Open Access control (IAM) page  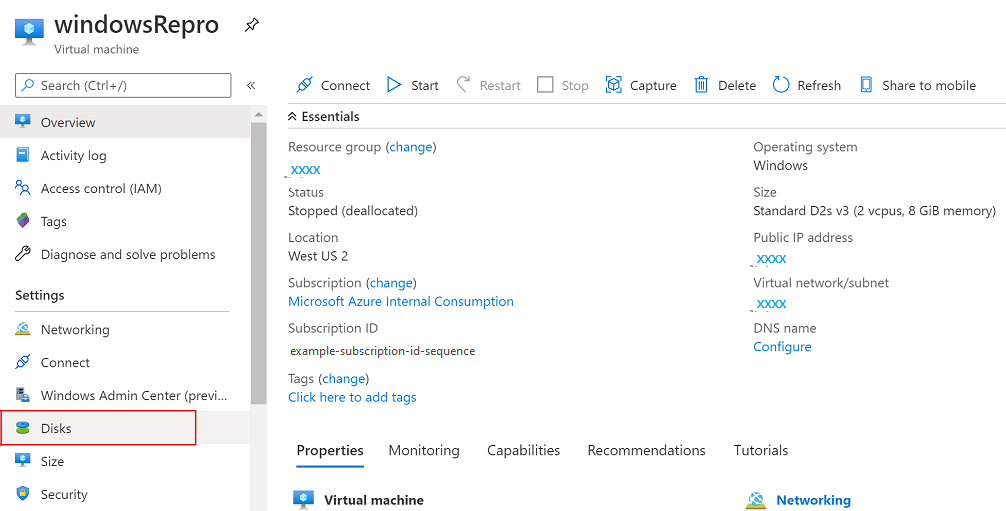101,188
